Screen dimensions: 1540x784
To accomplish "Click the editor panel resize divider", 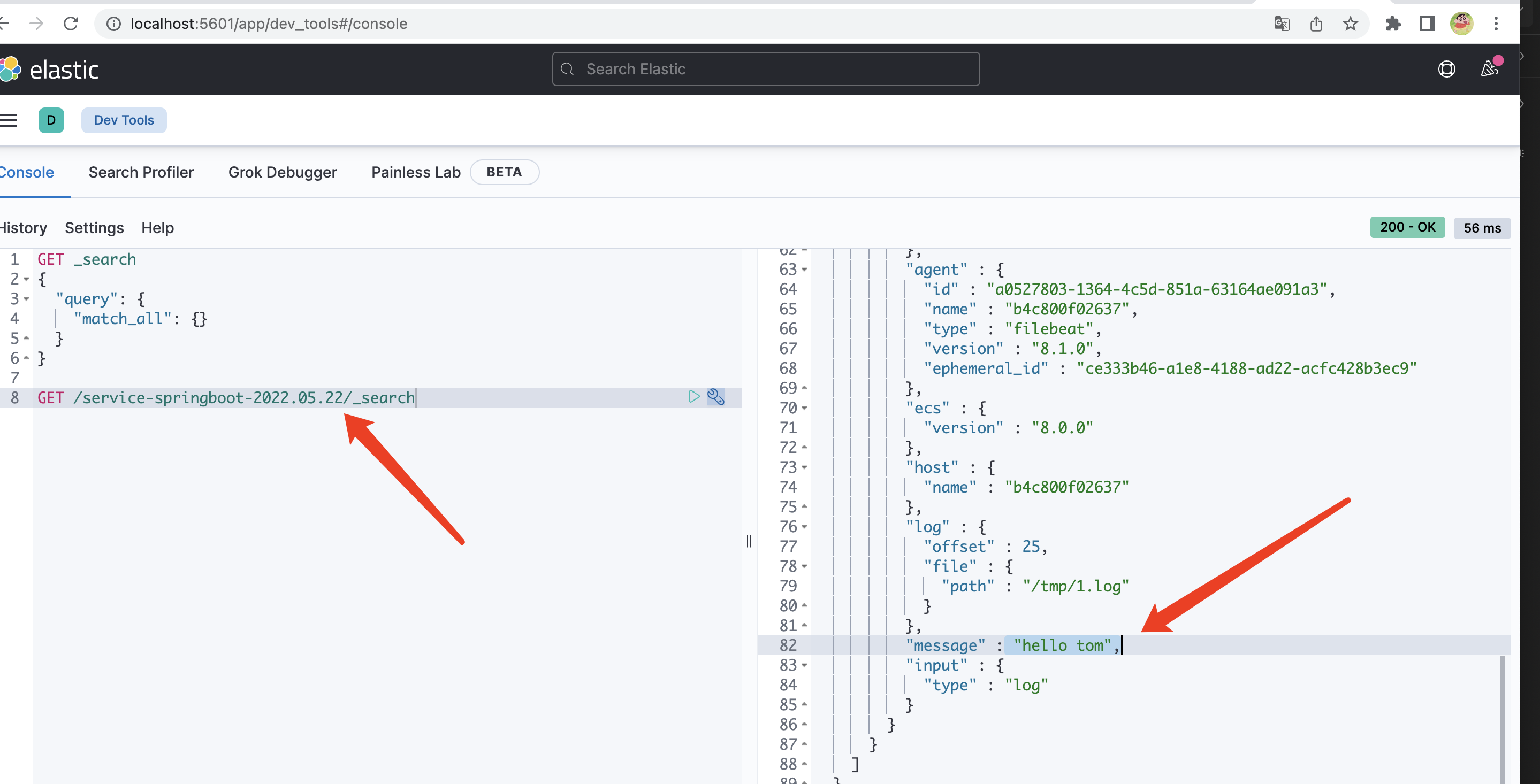I will (749, 541).
